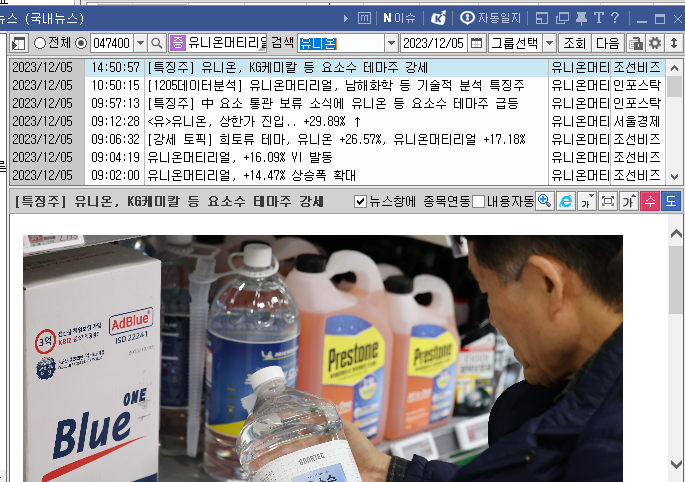Screen dimensions: 685x482
Task: Select news row +14.47% 상승폭 확대
Action: click(336, 175)
